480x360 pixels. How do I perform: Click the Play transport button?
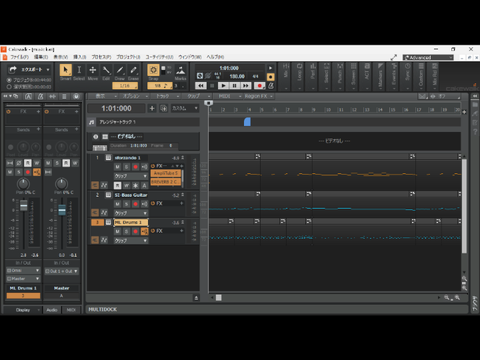223,86
